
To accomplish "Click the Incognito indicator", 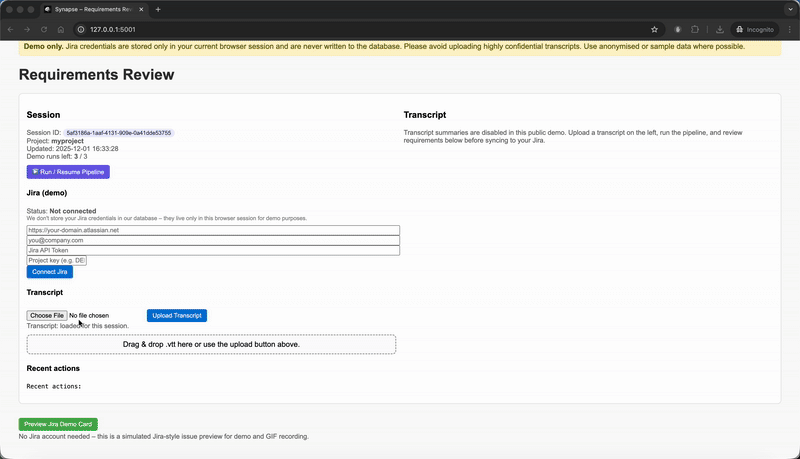I will (x=755, y=30).
